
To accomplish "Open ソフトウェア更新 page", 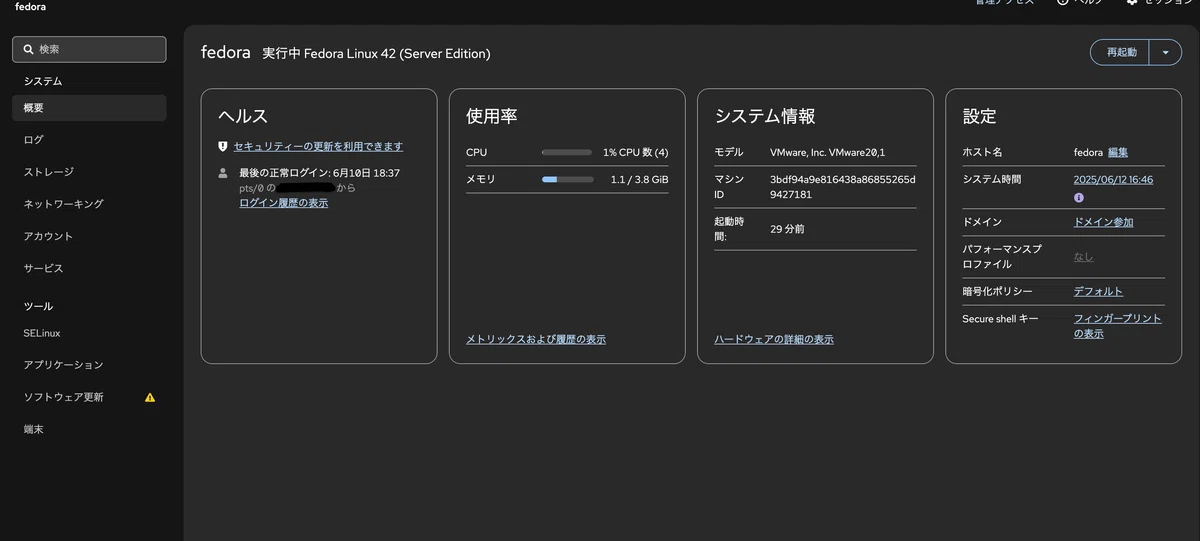I will [x=89, y=397].
